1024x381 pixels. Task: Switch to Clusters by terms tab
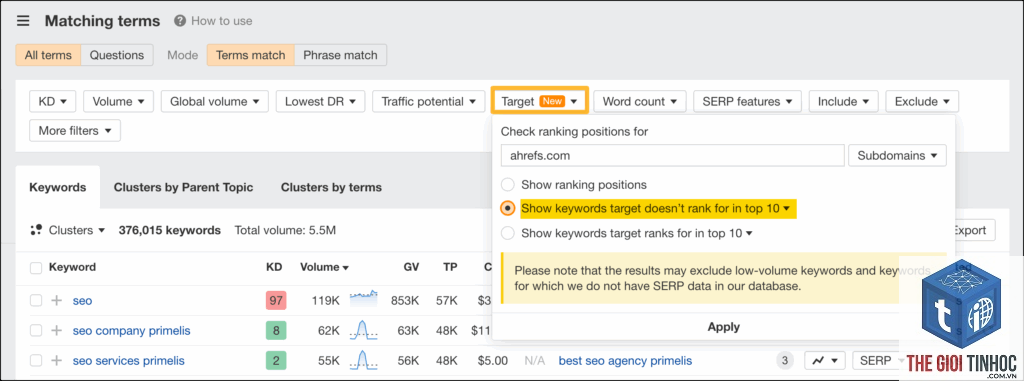point(332,188)
